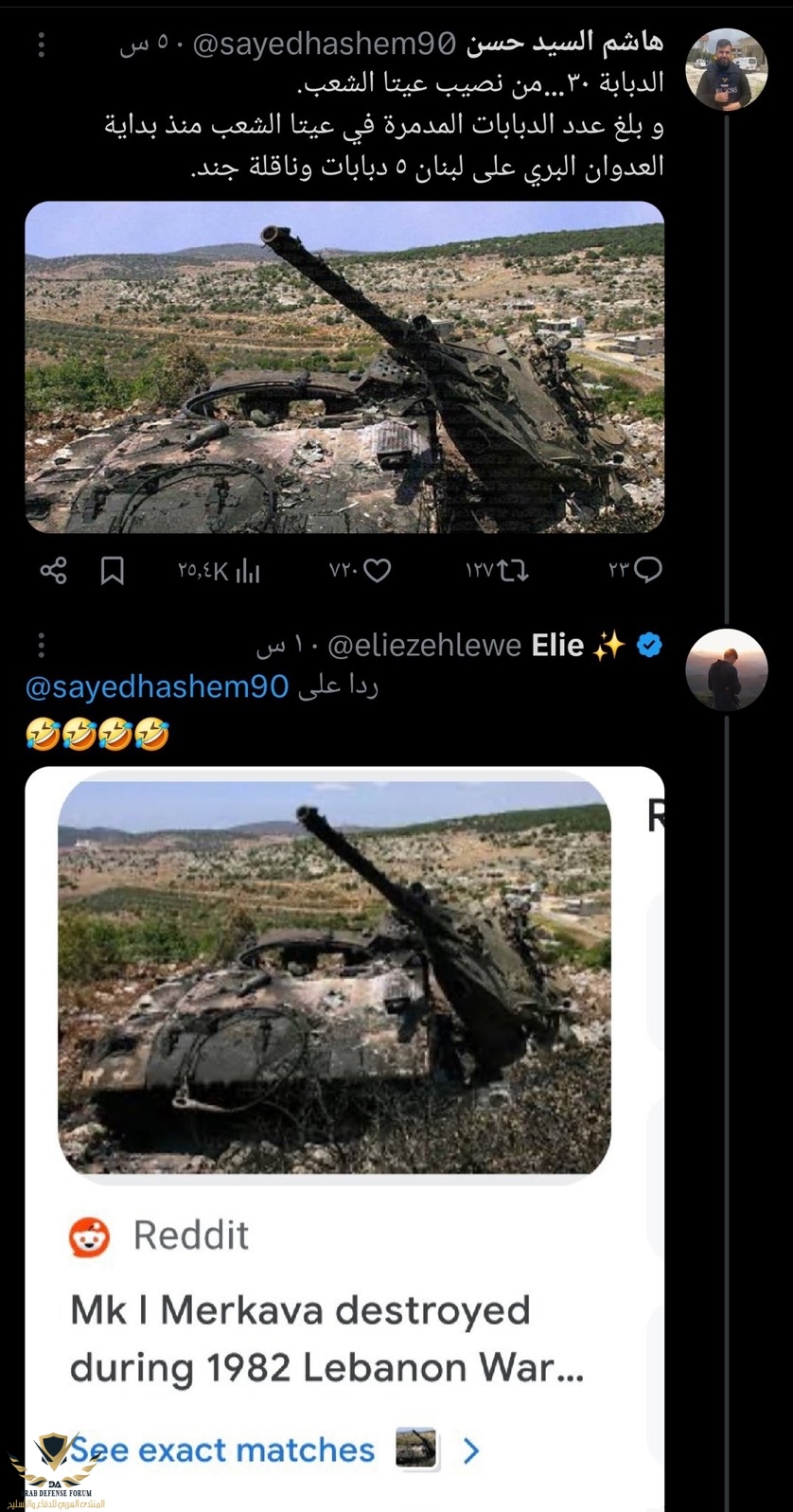
Task: Click the 'See exact matches' link
Action: pos(223,1450)
